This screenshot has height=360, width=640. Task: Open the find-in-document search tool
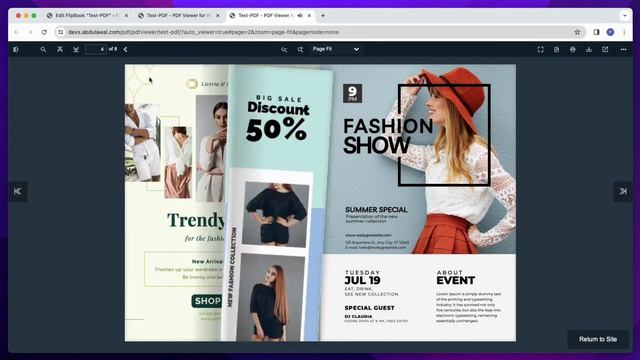tap(43, 49)
